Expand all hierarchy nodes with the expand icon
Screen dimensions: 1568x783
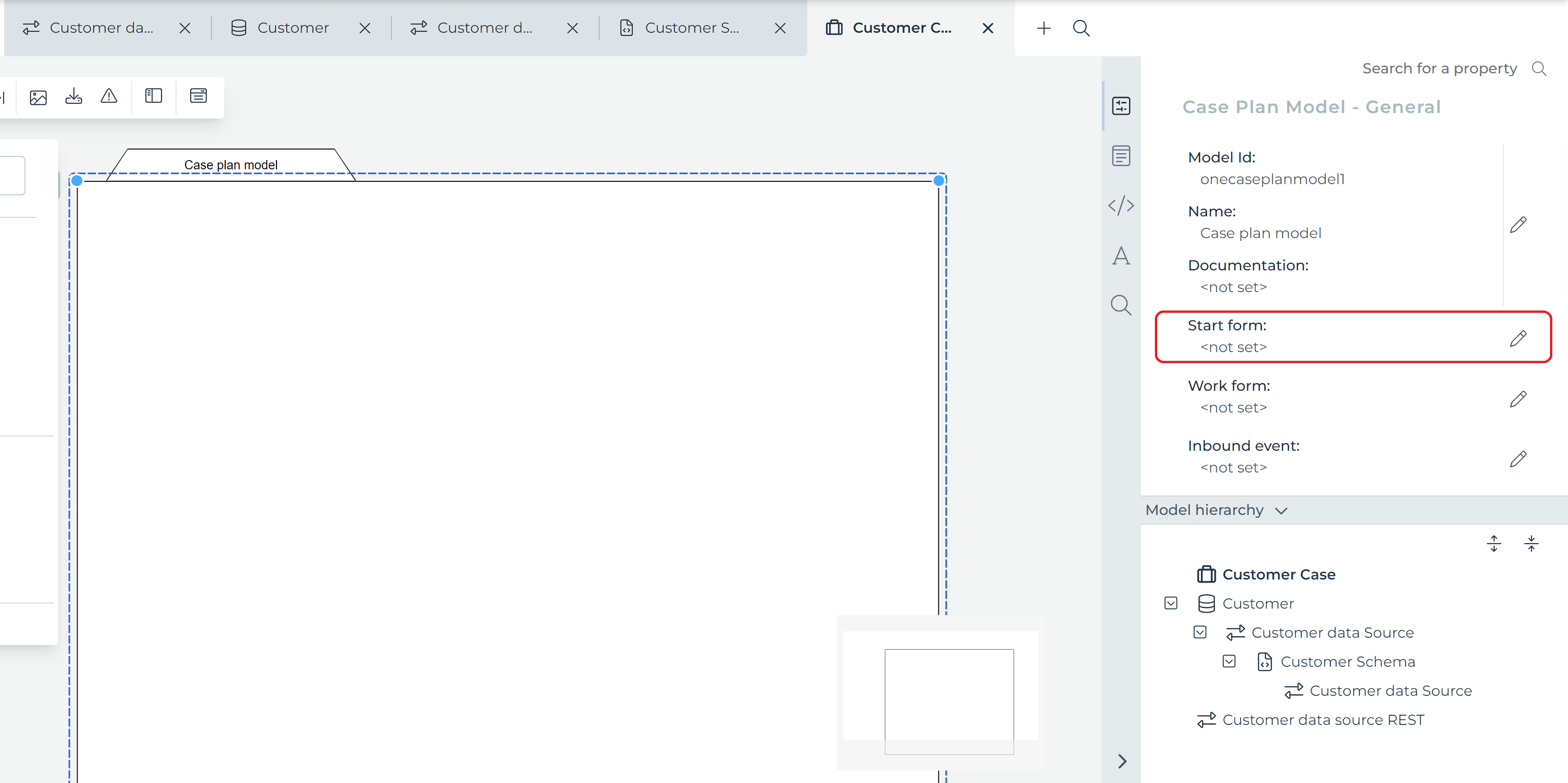(x=1494, y=543)
